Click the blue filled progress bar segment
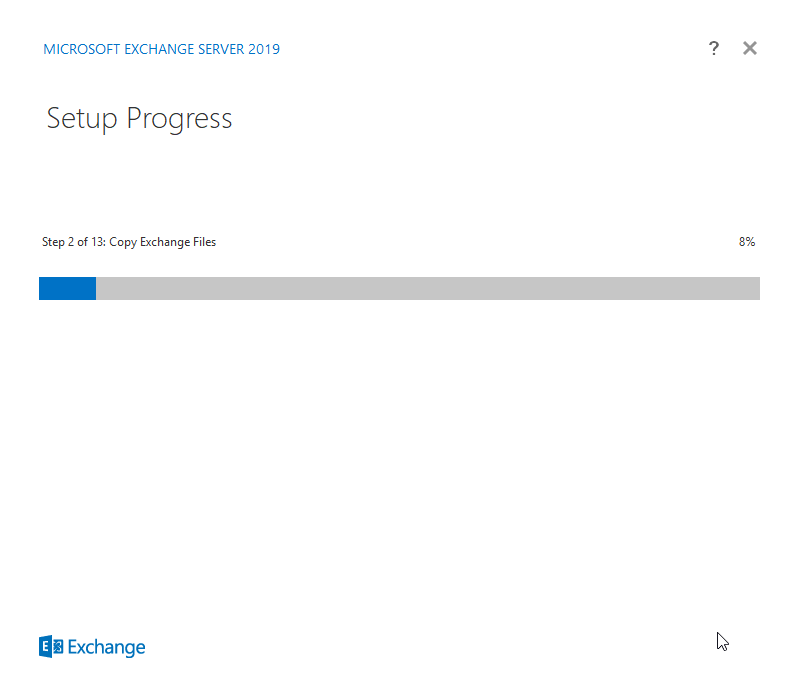This screenshot has width=797, height=697. coord(68,288)
